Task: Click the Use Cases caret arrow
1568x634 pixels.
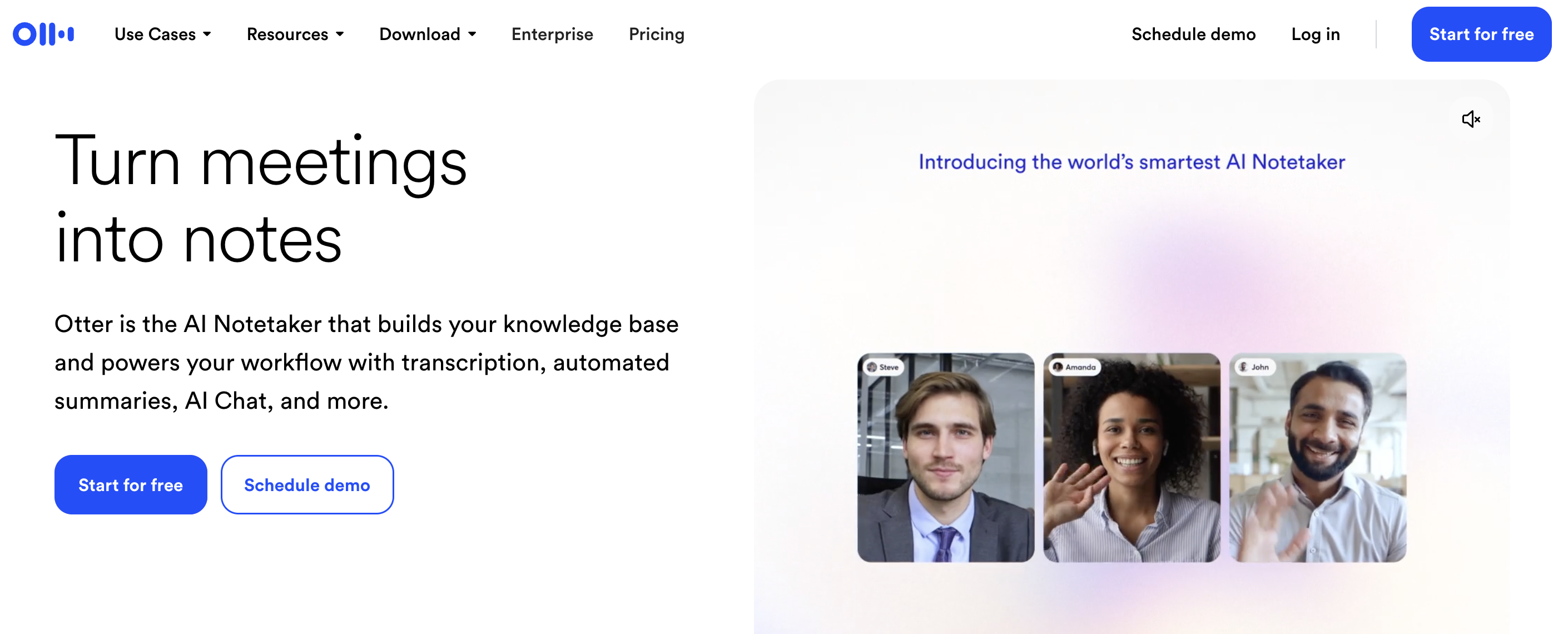Action: 207,34
